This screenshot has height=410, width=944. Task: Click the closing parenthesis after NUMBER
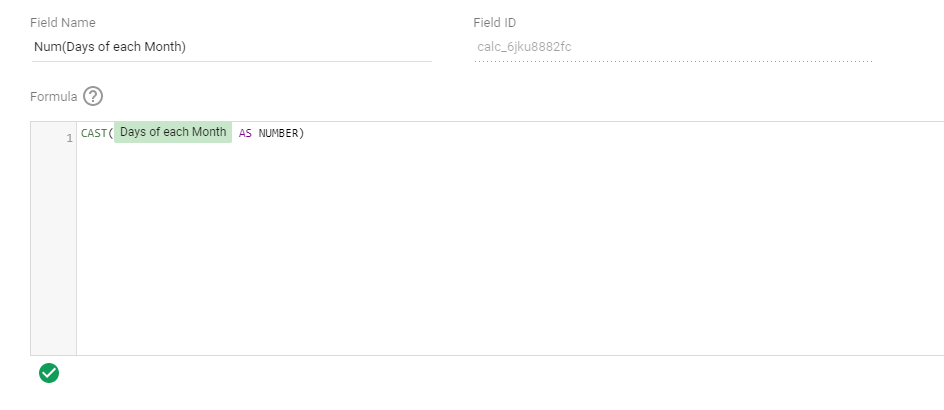(x=301, y=133)
